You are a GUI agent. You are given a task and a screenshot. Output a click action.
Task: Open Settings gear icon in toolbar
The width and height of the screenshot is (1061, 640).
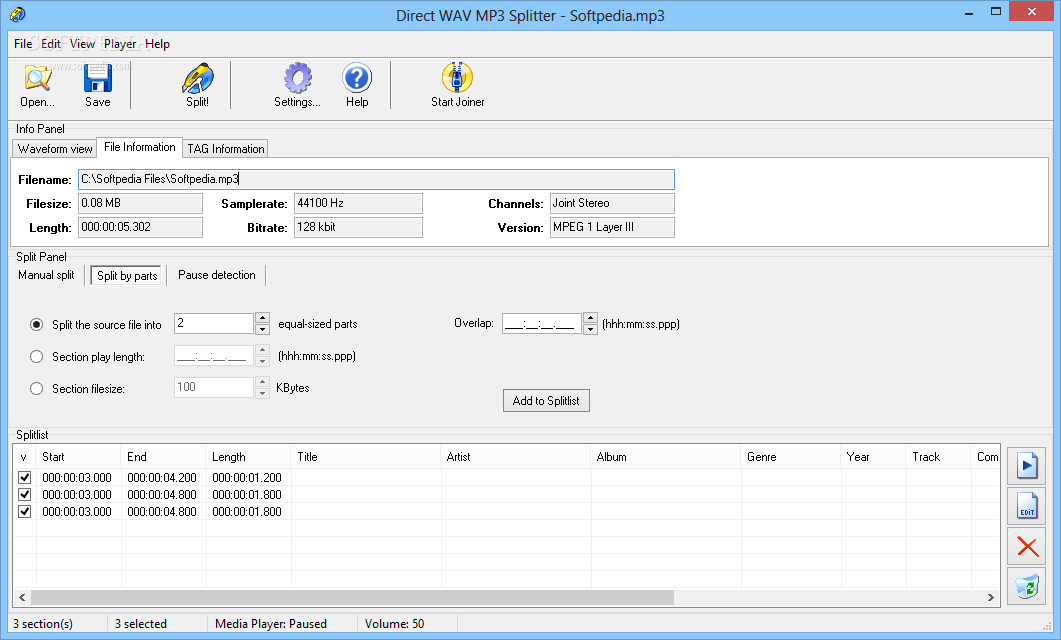(297, 85)
